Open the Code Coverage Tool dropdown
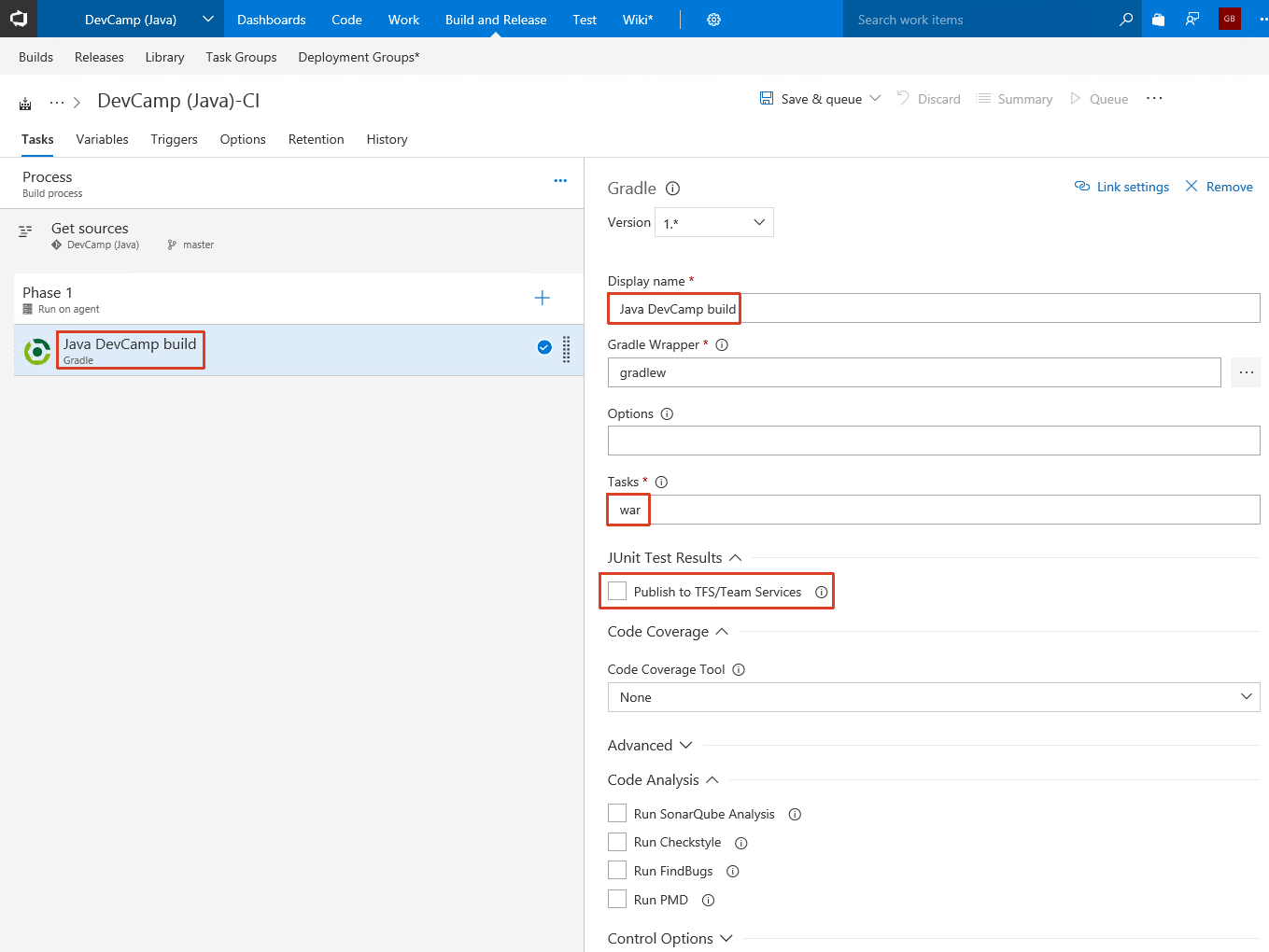 tap(934, 697)
